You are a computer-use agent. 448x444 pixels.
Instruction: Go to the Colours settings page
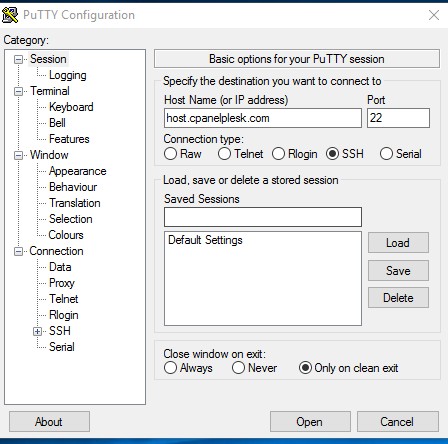coord(66,235)
